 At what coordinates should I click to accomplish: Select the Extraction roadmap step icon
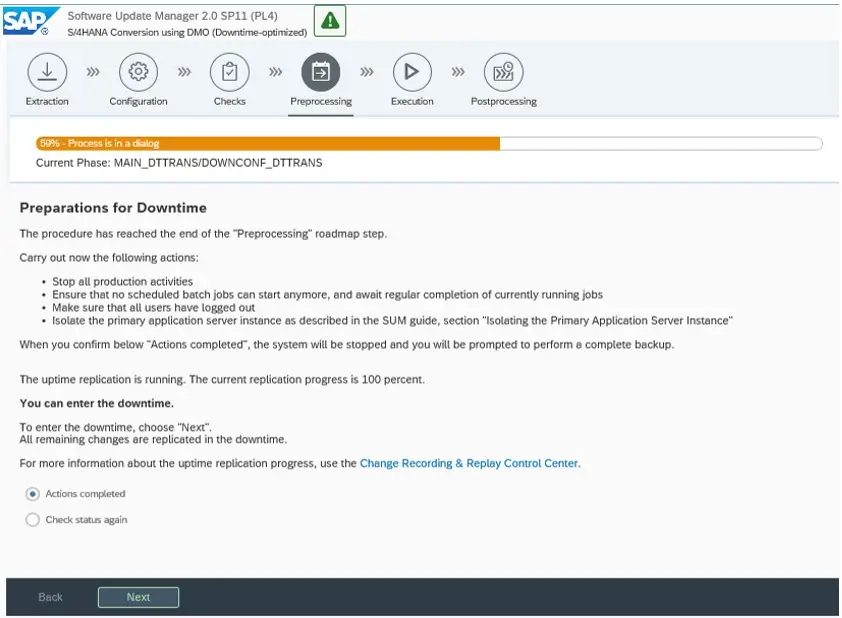point(47,71)
